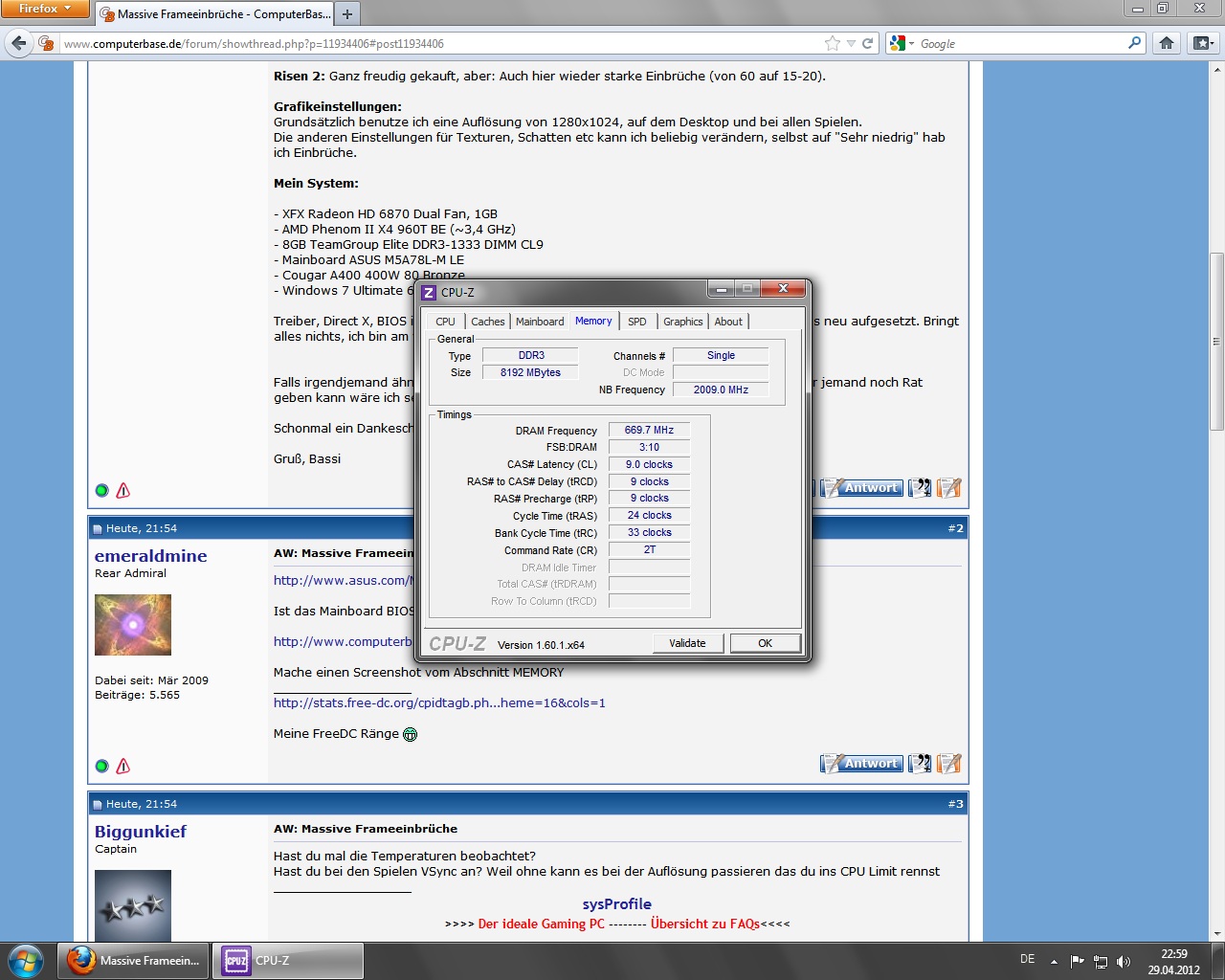The width and height of the screenshot is (1225, 980).
Task: Quick-reply to emeraldmine's post with the notepad icon
Action: point(949,764)
